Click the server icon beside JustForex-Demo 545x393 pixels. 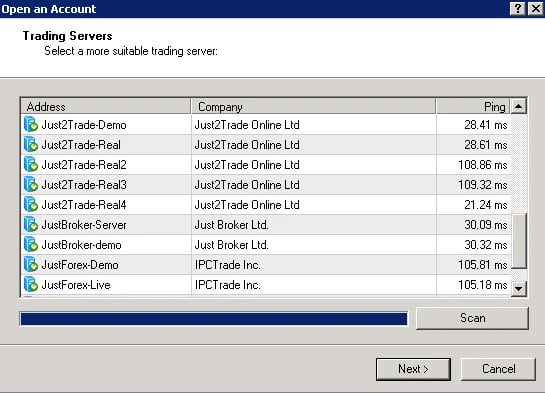pos(31,265)
